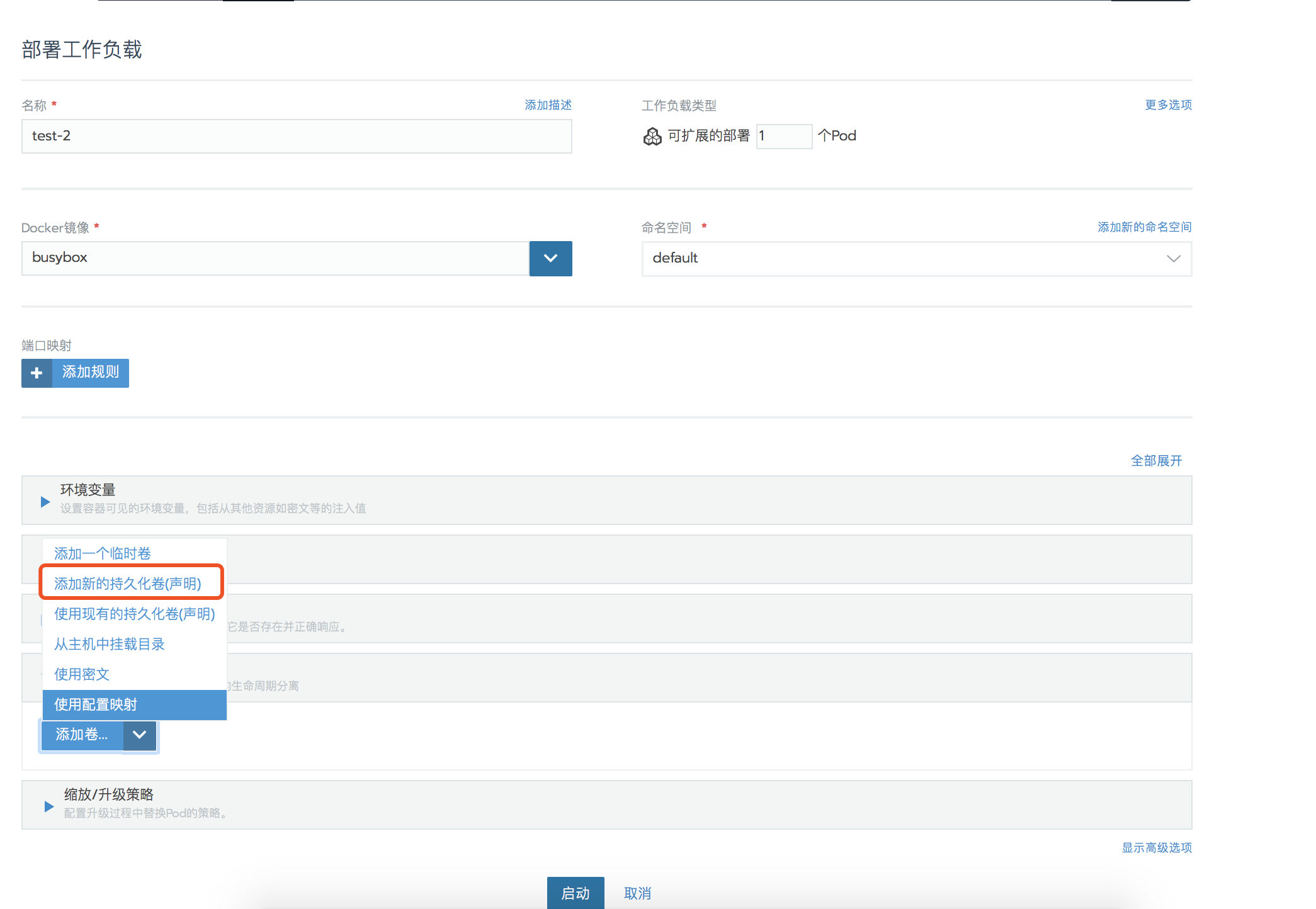Click the 添加描述 link
This screenshot has height=909, width=1316.
point(548,105)
